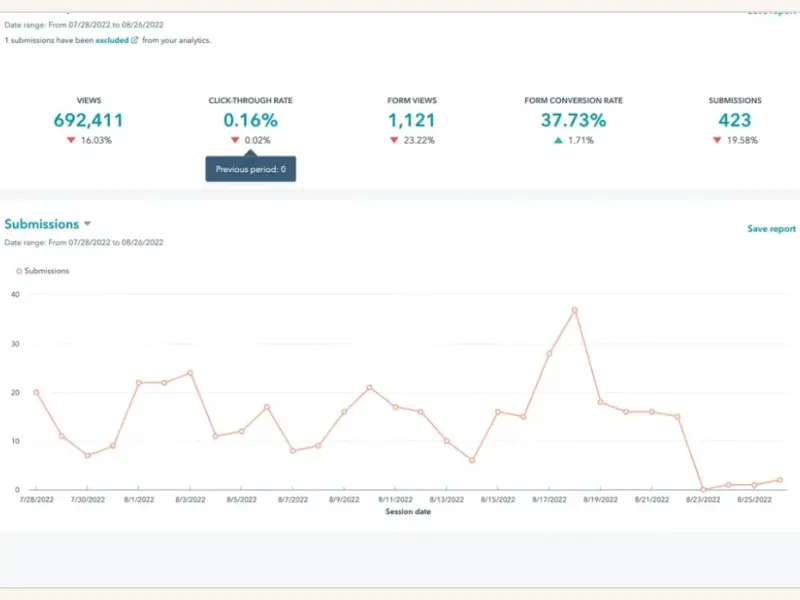
Task: Expand the Submissions chart title dropdown
Action: click(x=87, y=224)
